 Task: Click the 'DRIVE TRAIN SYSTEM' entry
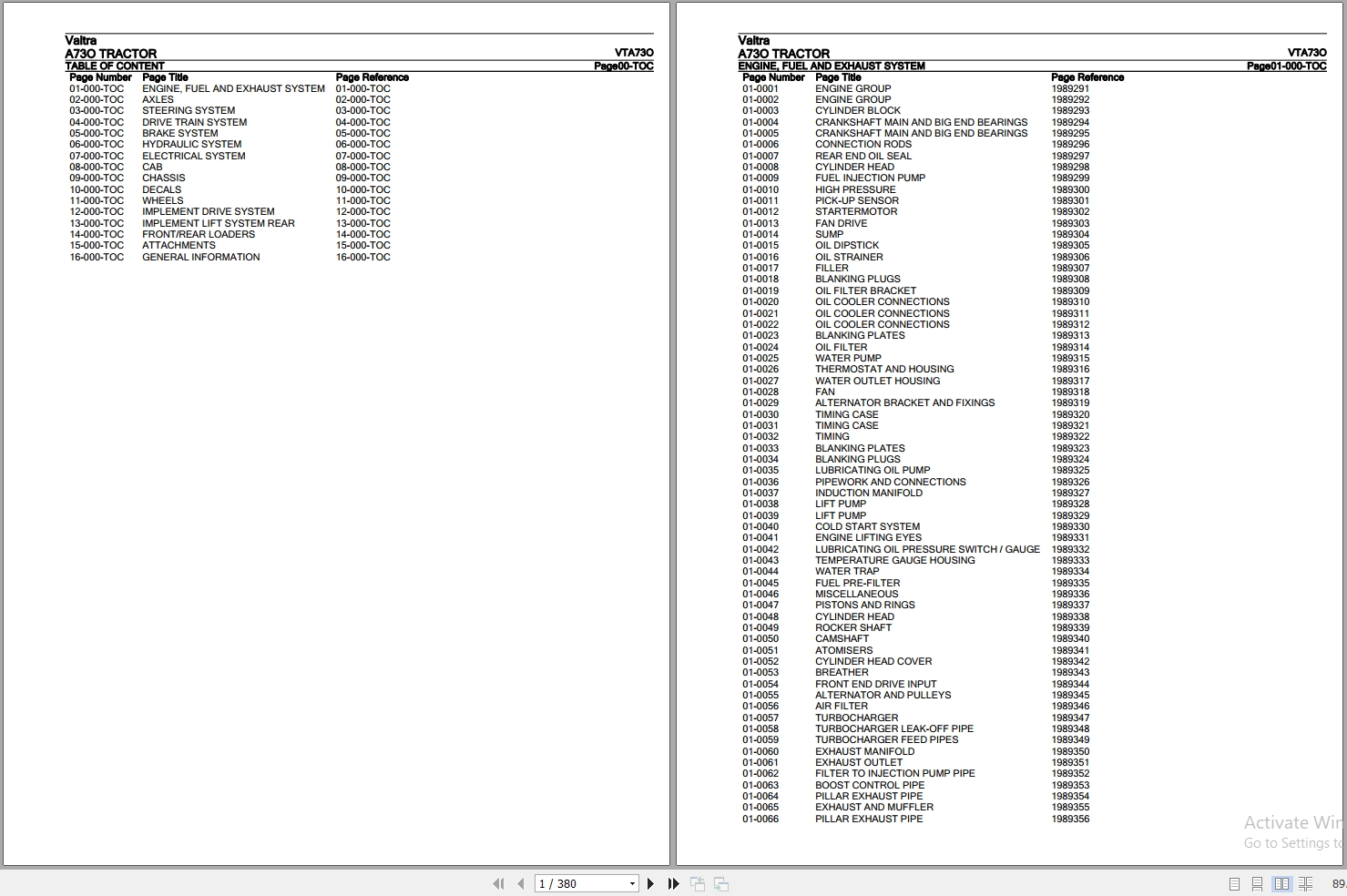(194, 122)
